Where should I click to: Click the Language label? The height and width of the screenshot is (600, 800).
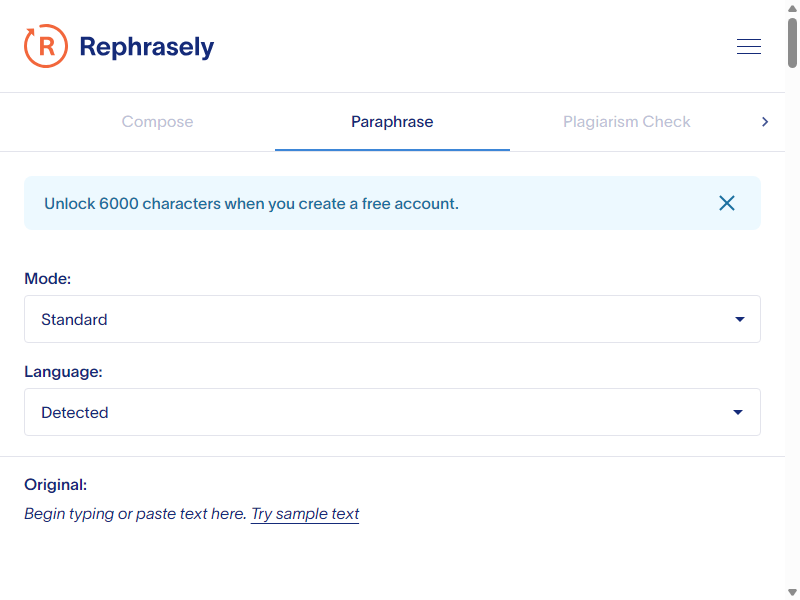coord(63,372)
